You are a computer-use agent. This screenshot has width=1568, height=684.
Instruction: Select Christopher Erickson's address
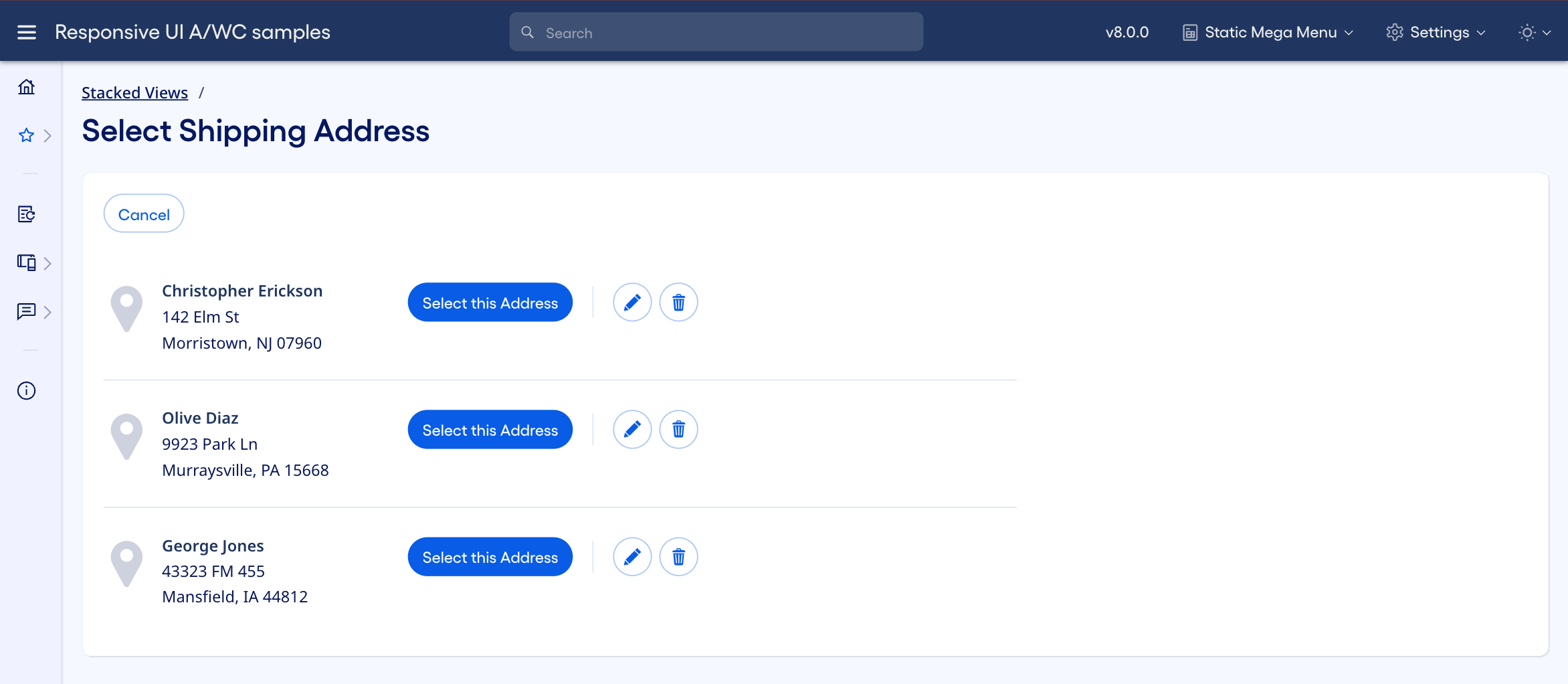pos(490,303)
